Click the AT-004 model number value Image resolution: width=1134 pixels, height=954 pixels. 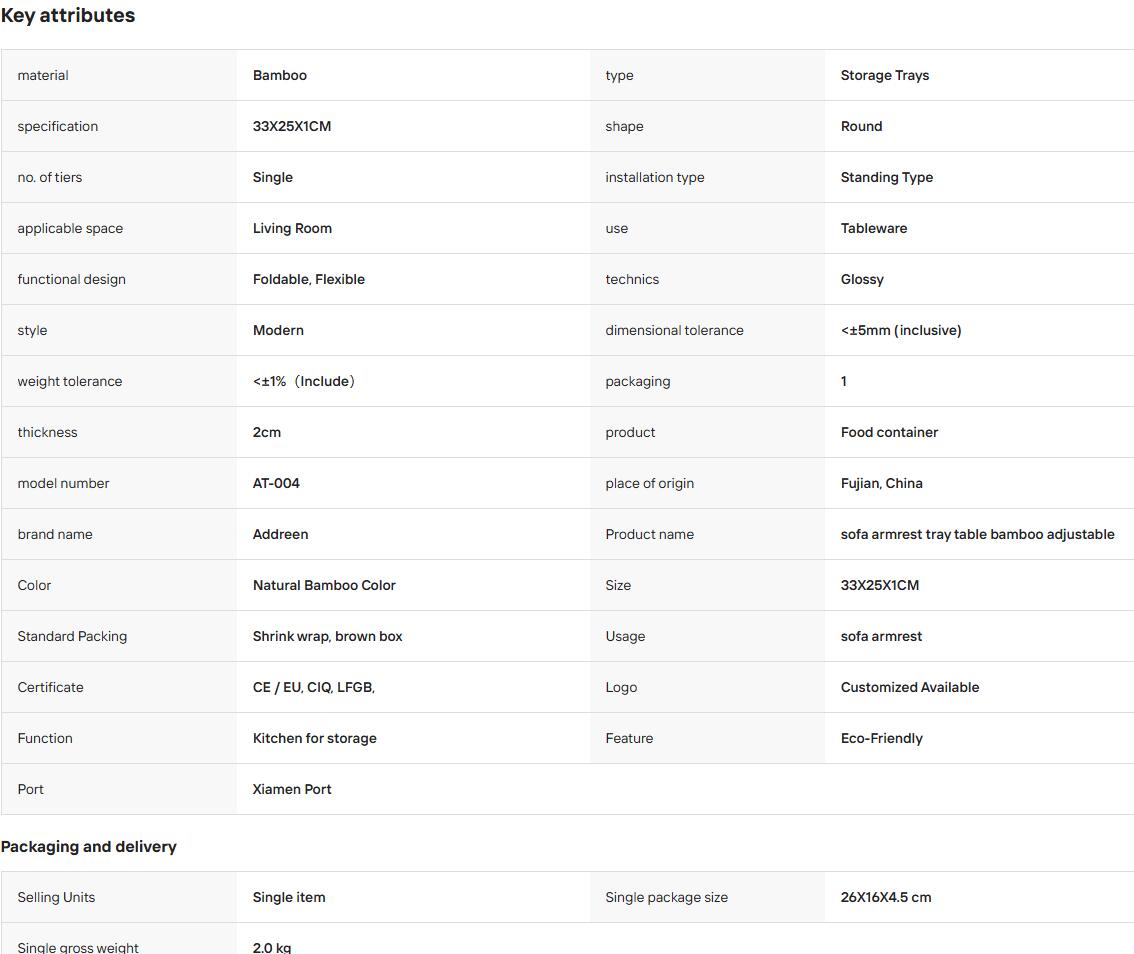click(x=276, y=483)
